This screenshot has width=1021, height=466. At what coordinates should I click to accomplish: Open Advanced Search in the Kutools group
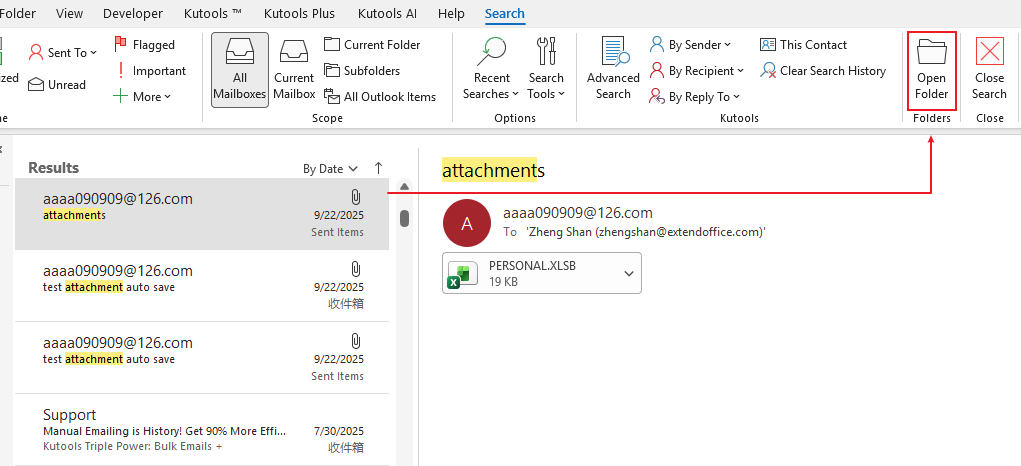coord(613,68)
